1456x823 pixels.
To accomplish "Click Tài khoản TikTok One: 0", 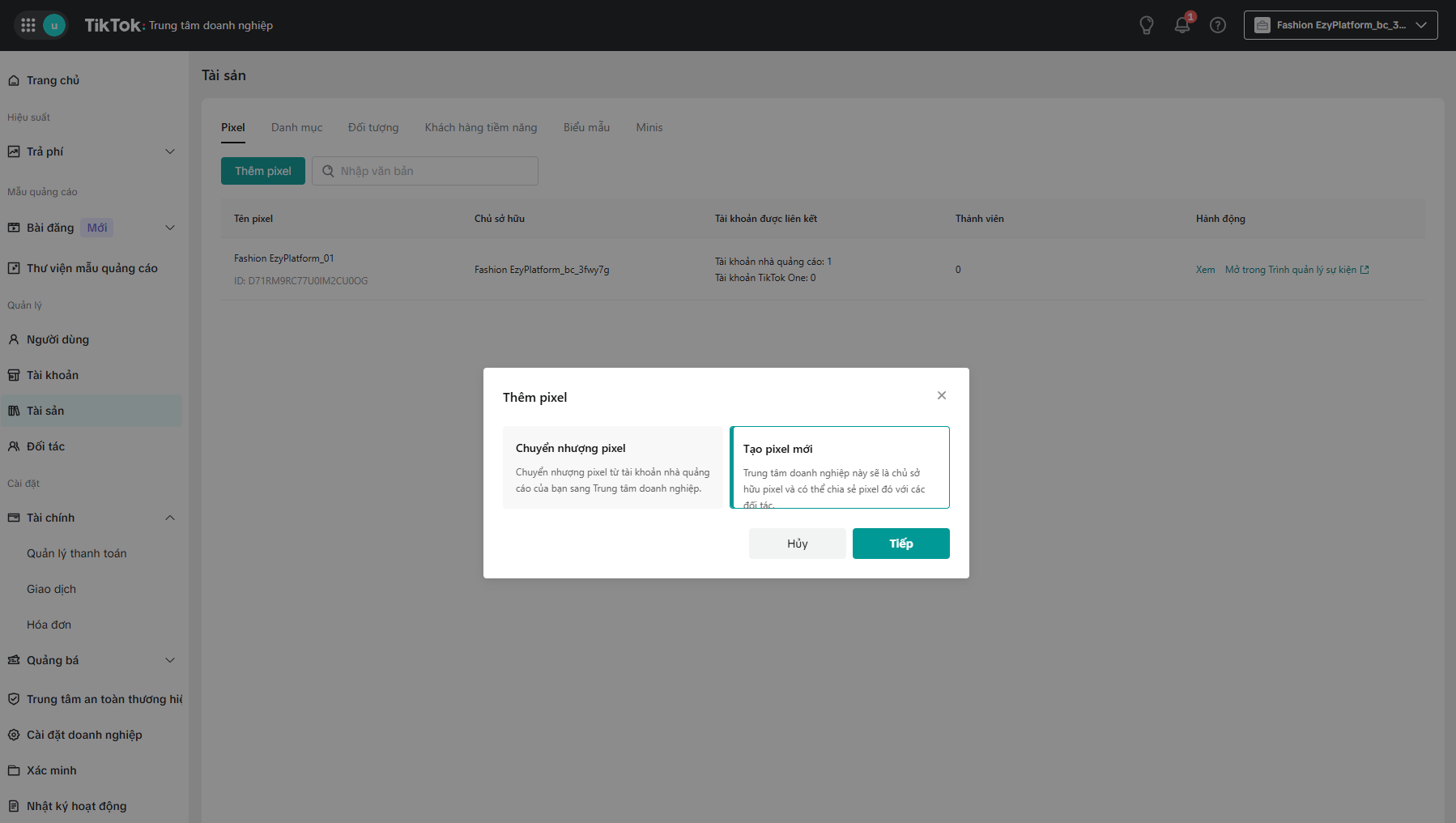I will [765, 278].
